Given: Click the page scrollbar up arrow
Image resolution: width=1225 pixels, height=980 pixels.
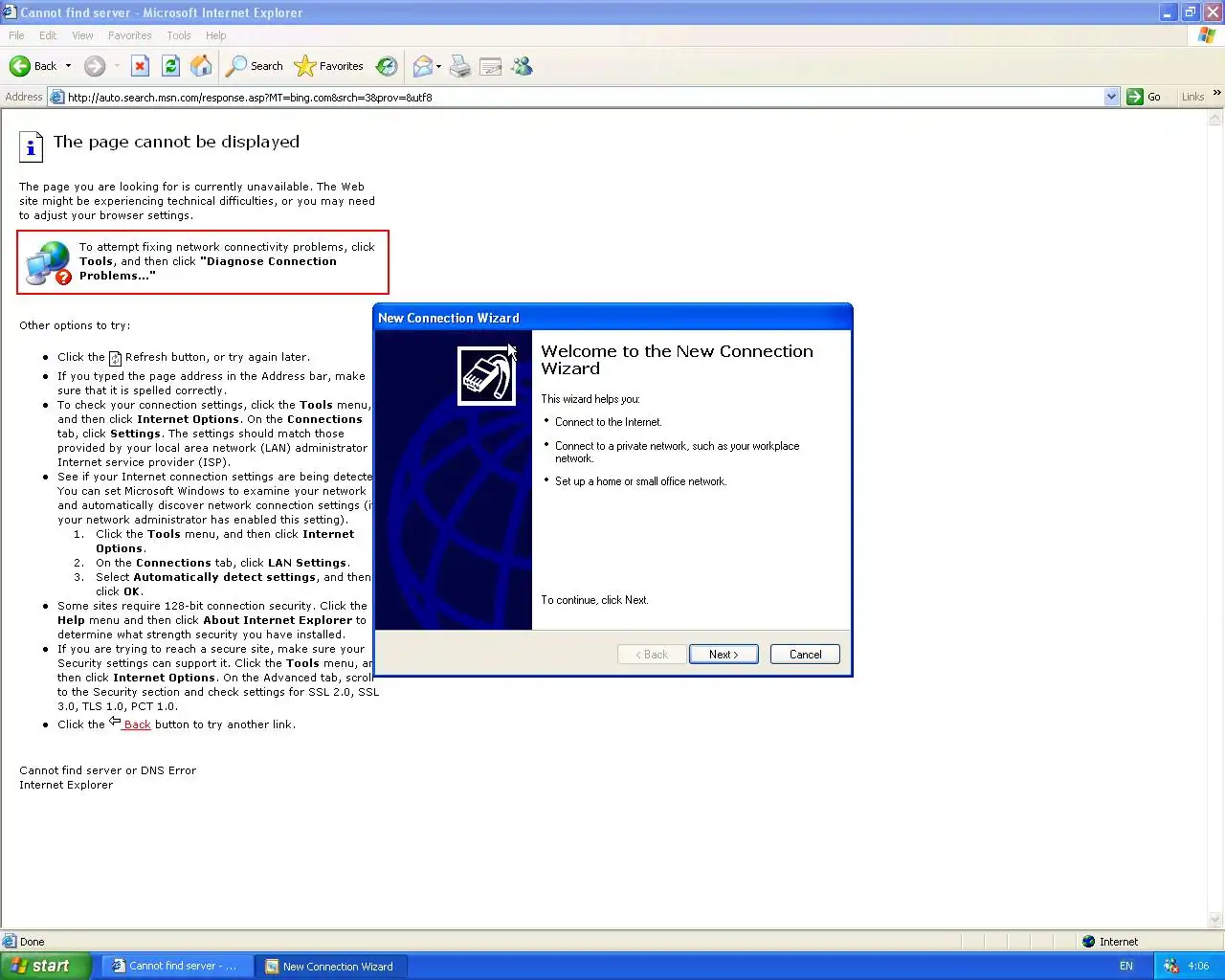Looking at the screenshot, I should 1215,119.
